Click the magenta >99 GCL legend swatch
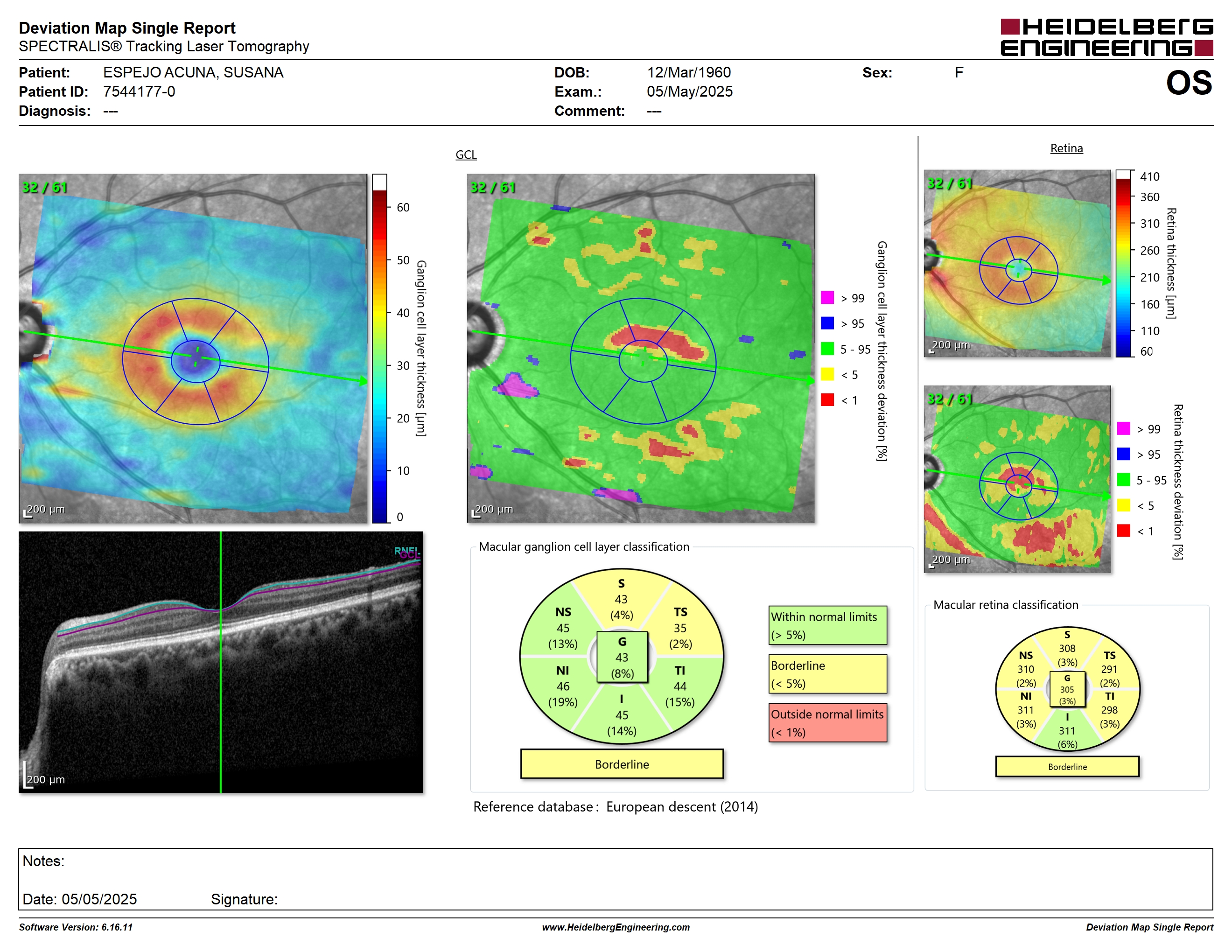 tap(827, 297)
